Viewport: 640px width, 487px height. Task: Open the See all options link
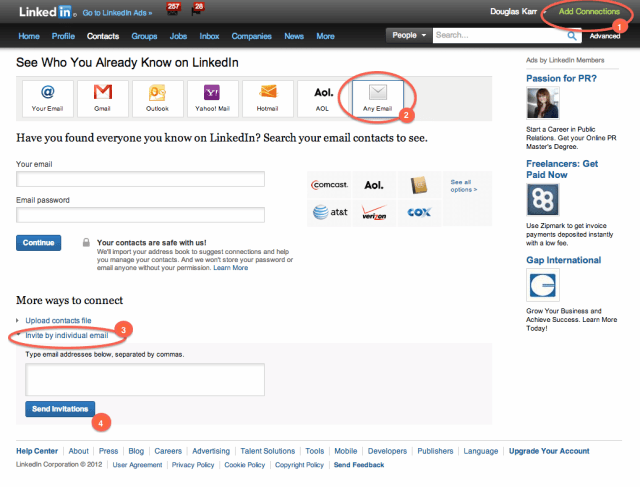(x=463, y=186)
